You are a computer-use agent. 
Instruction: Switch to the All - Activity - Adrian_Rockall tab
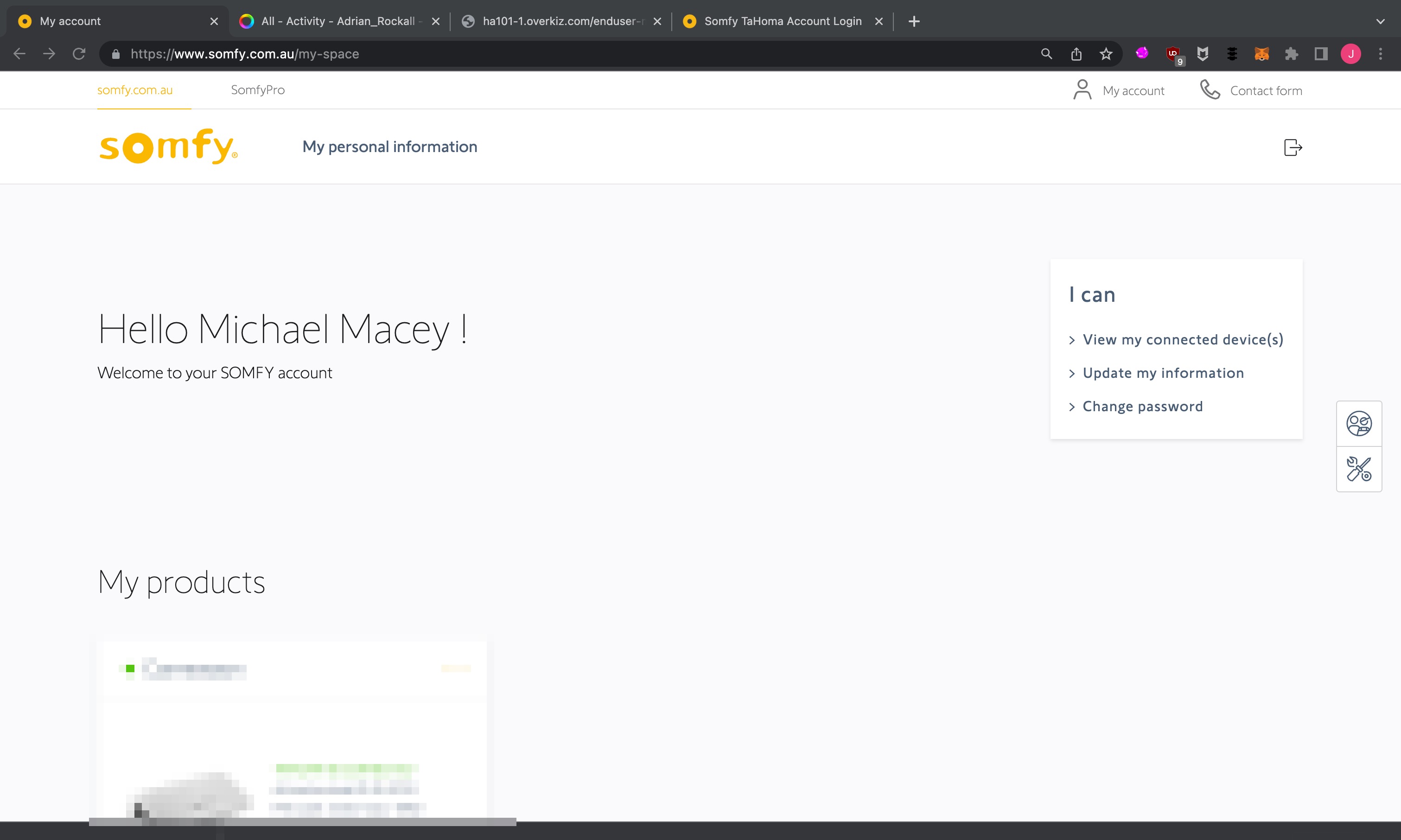click(x=339, y=21)
